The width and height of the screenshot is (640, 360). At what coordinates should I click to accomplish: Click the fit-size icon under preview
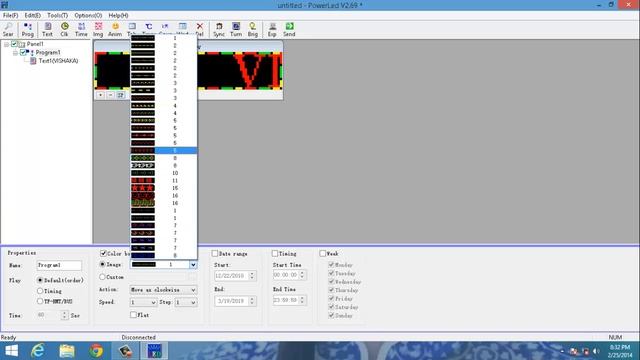(120, 95)
